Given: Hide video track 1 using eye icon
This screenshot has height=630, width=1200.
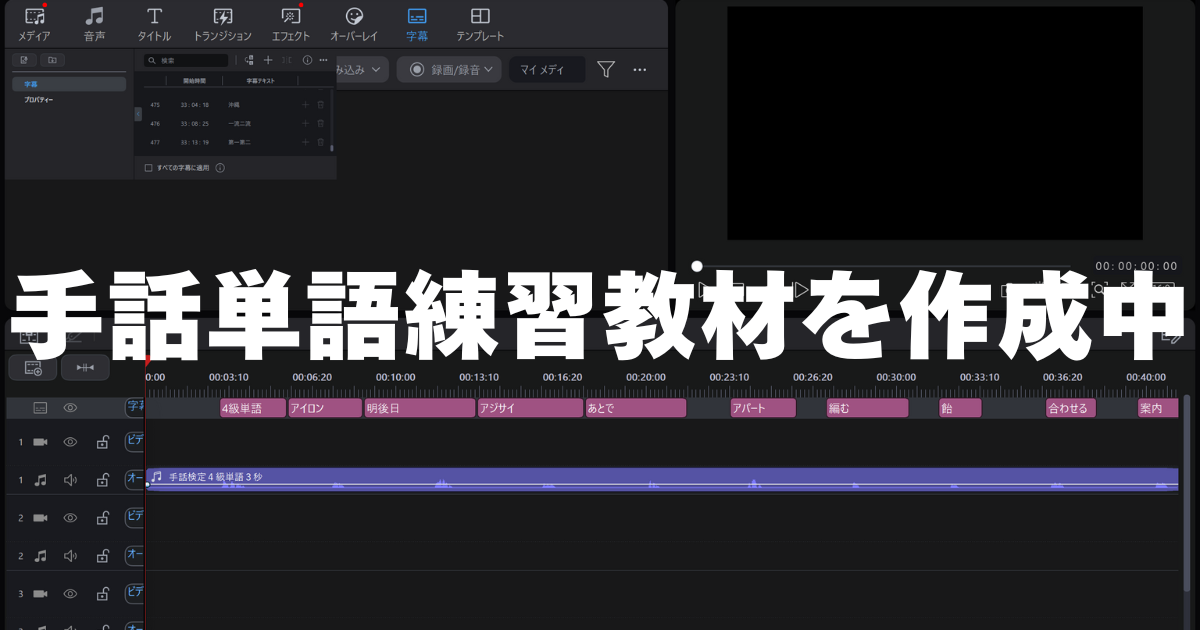Looking at the screenshot, I should click(70, 442).
